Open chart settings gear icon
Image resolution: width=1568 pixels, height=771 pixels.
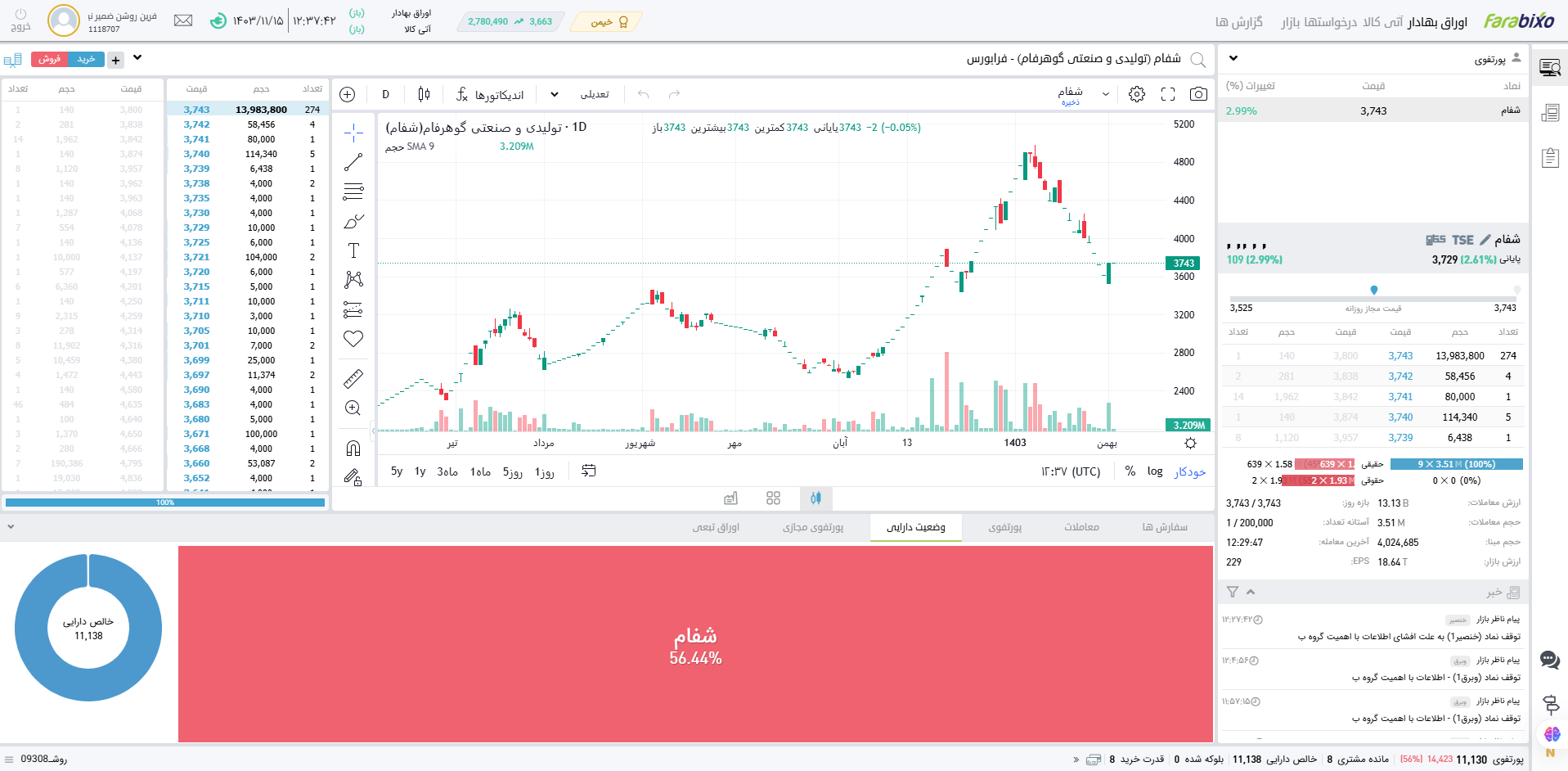1137,94
